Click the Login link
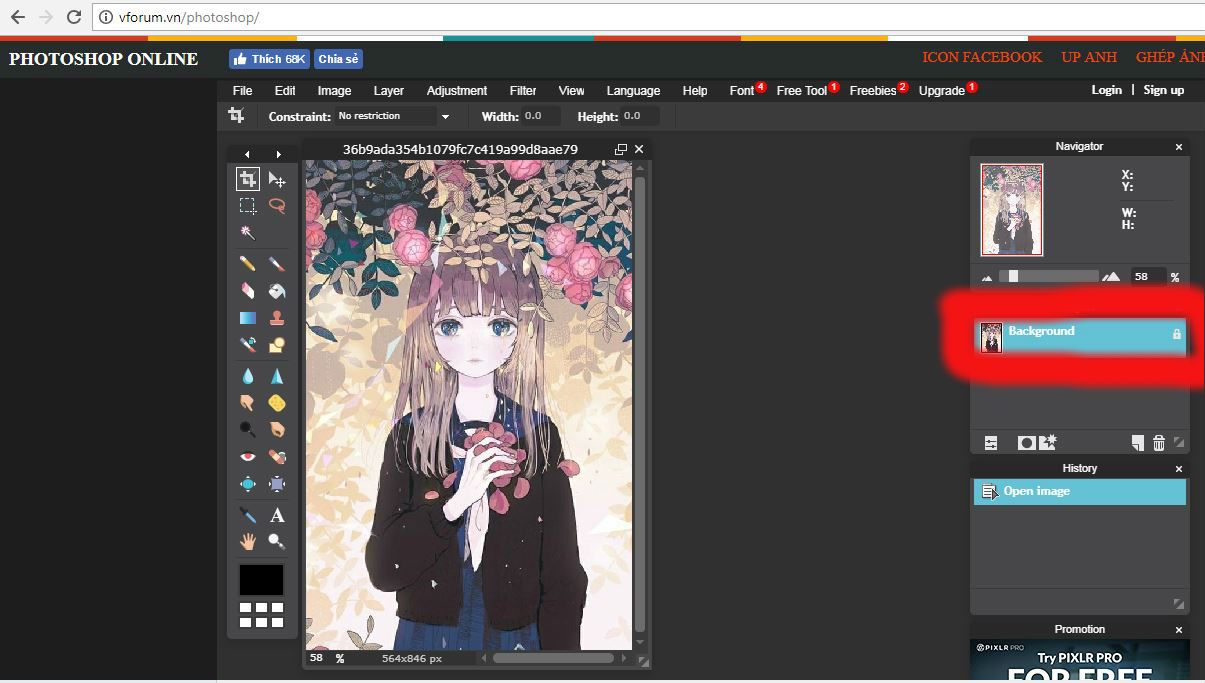 pyautogui.click(x=1106, y=90)
